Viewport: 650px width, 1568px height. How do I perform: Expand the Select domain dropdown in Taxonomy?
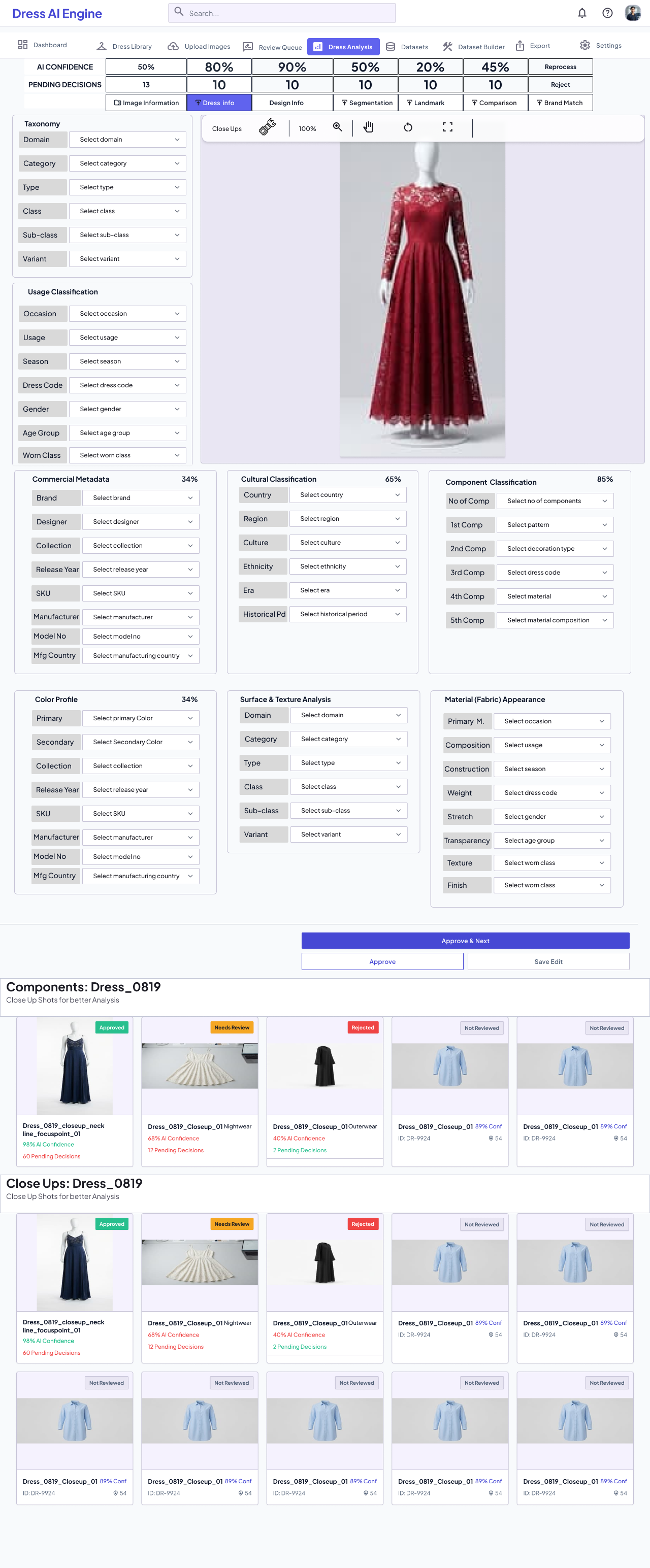[128, 140]
